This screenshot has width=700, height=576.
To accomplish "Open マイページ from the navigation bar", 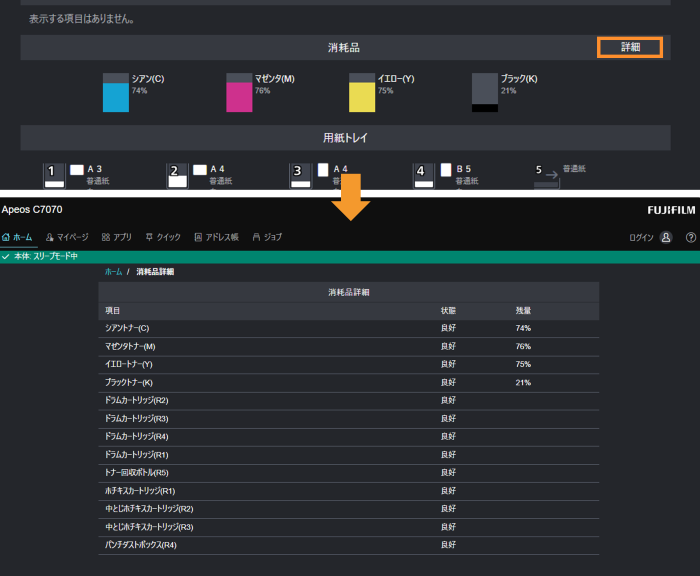I will click(68, 237).
